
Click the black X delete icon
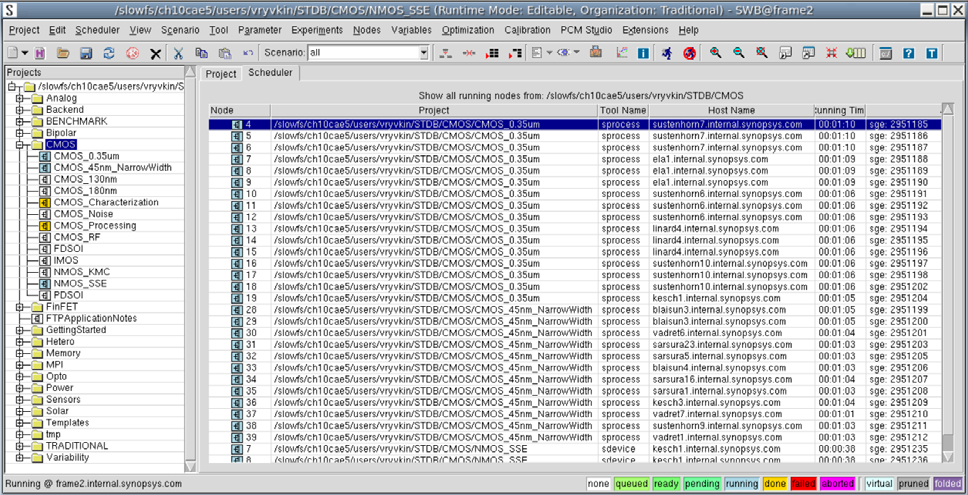[156, 53]
